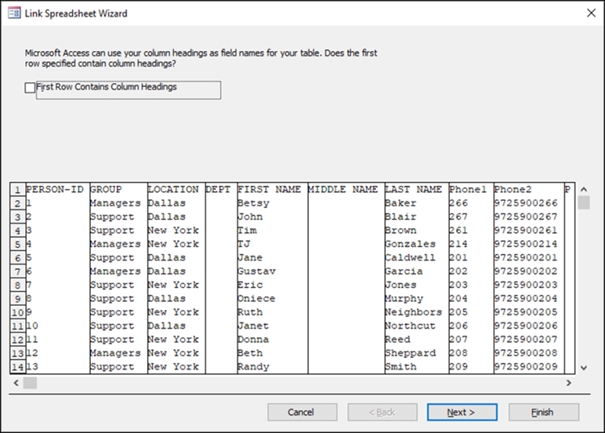Click the Phone2 column heading cell
This screenshot has height=433, width=605.
529,189
